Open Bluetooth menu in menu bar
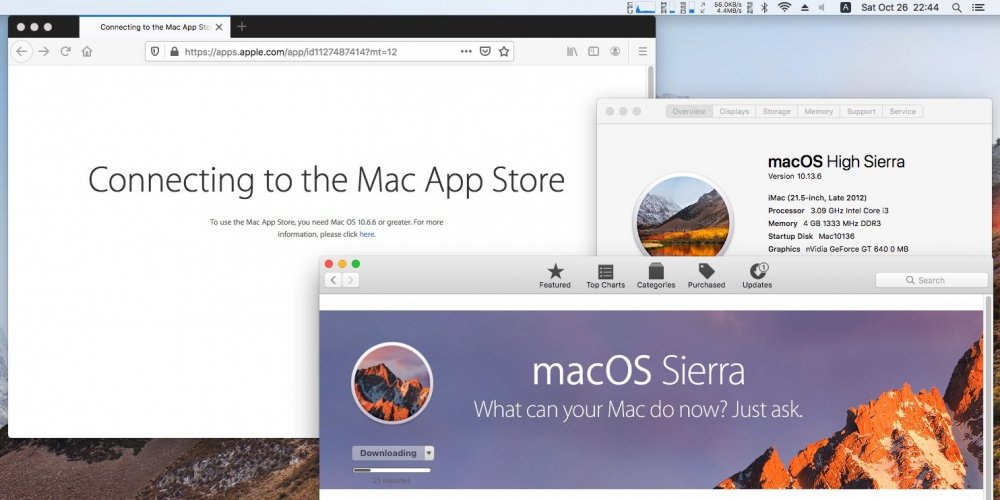This screenshot has width=1000, height=500. coord(765,8)
